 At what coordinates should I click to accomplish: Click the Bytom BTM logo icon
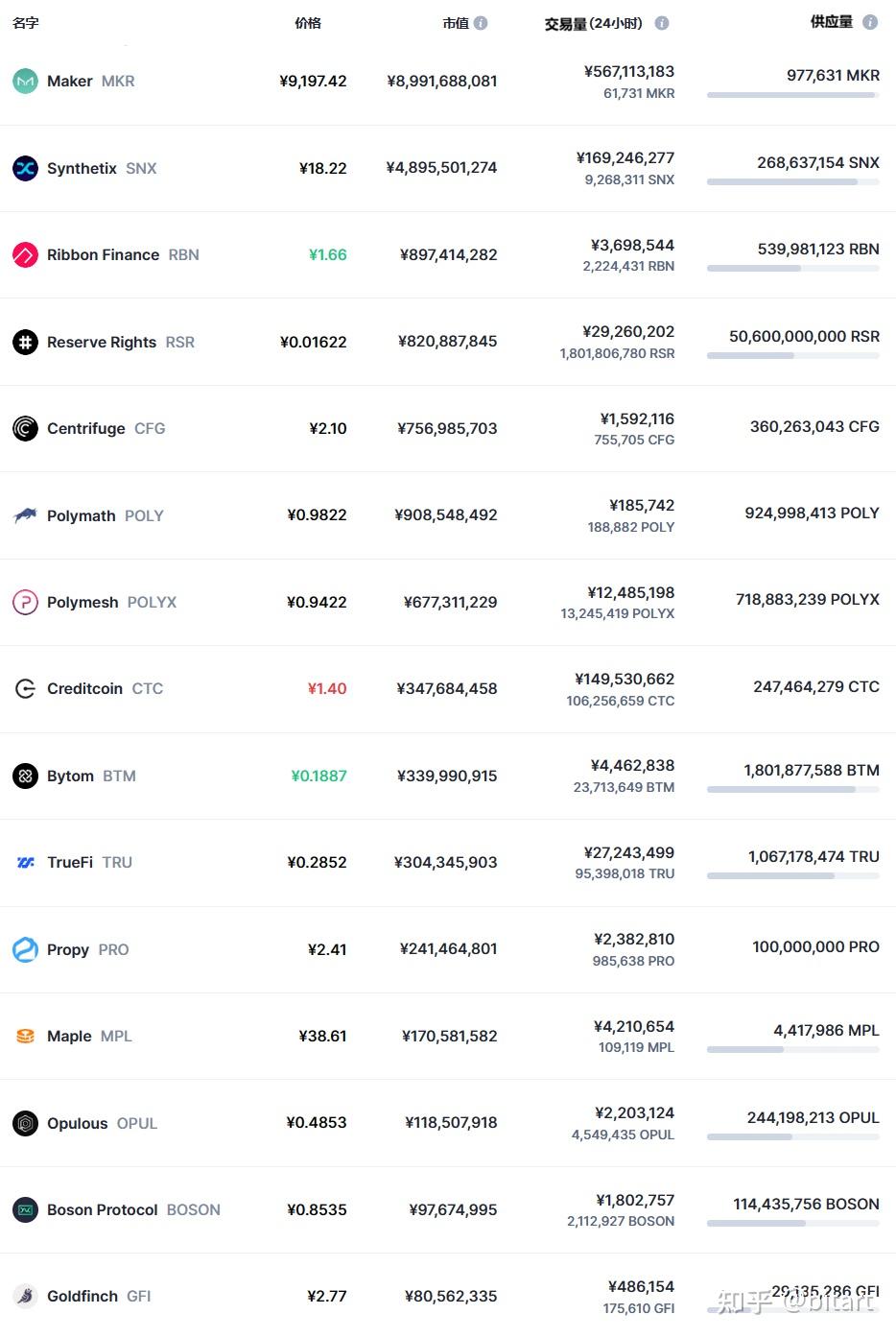[25, 776]
